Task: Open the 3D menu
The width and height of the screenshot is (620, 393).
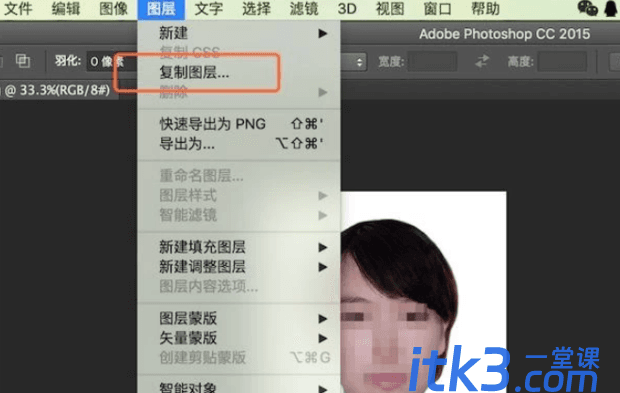Action: click(x=347, y=9)
